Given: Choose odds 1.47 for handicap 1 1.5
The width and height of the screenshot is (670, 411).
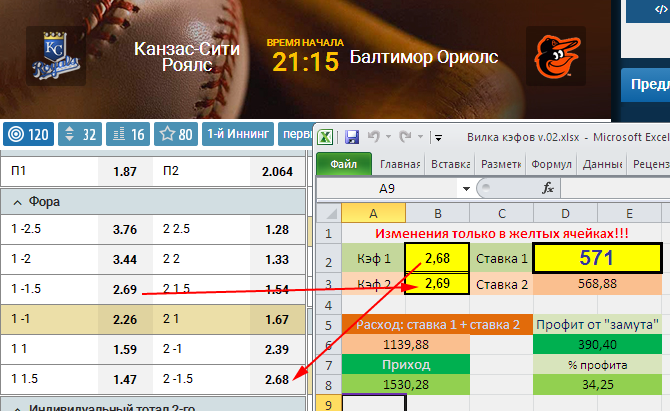Looking at the screenshot, I should tap(125, 379).
